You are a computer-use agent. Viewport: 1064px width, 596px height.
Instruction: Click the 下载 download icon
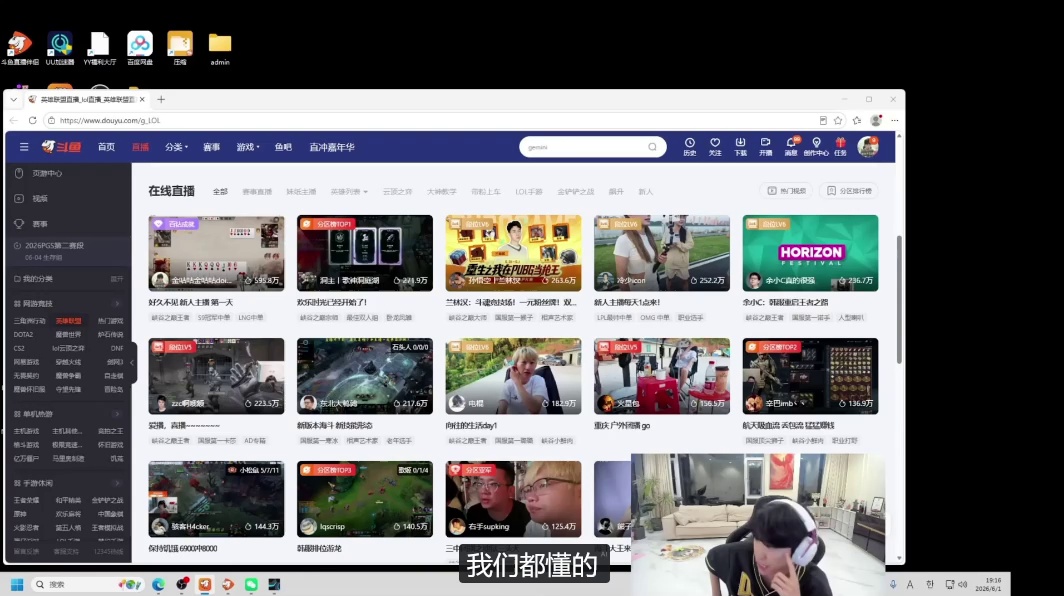(x=740, y=147)
